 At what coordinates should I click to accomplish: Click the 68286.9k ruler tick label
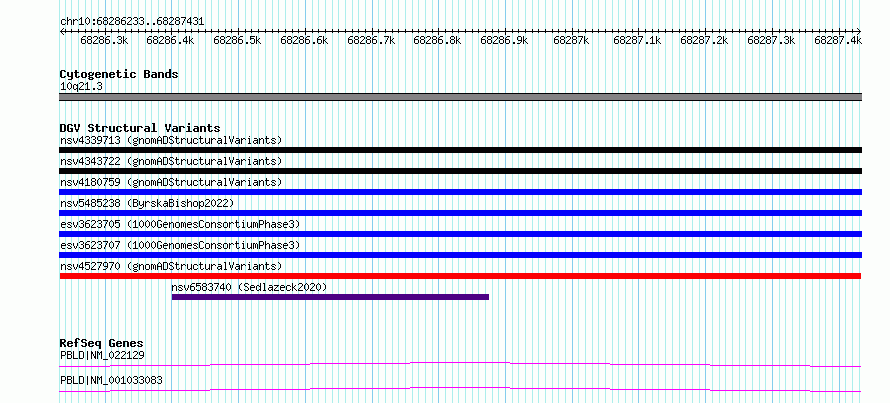click(x=504, y=40)
